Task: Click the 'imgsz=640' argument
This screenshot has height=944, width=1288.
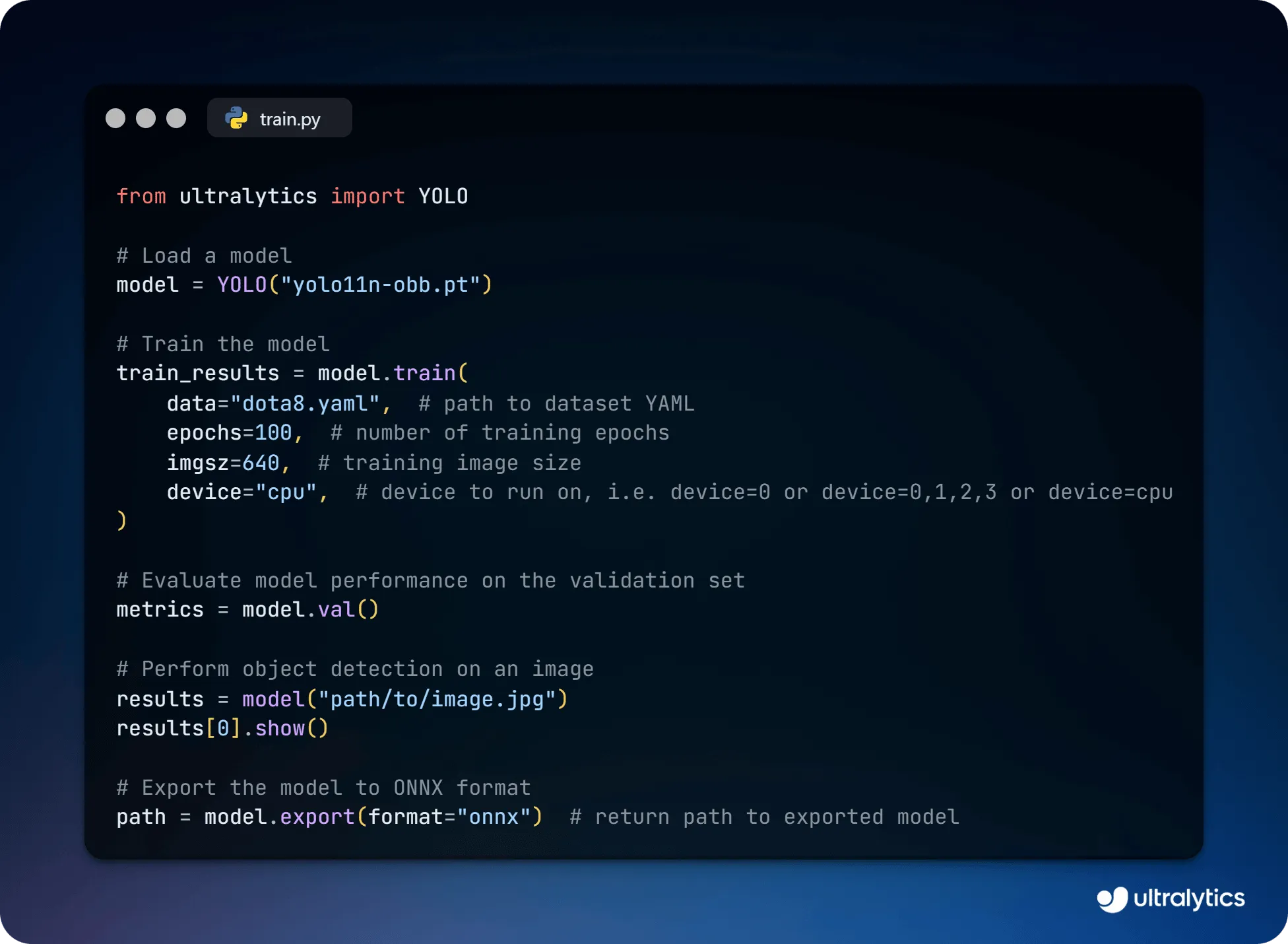Action: click(223, 463)
